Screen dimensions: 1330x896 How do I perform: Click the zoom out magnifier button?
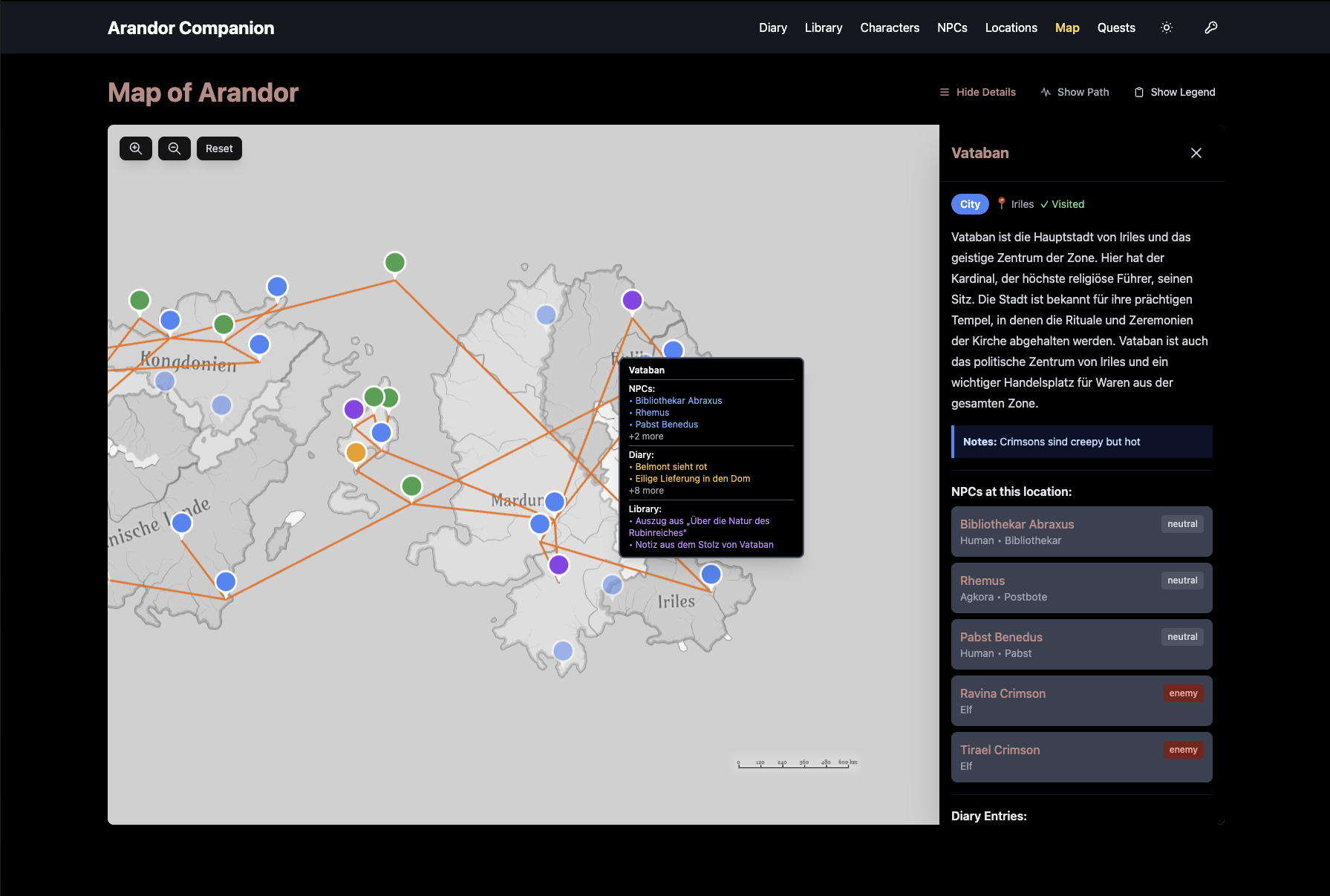175,148
